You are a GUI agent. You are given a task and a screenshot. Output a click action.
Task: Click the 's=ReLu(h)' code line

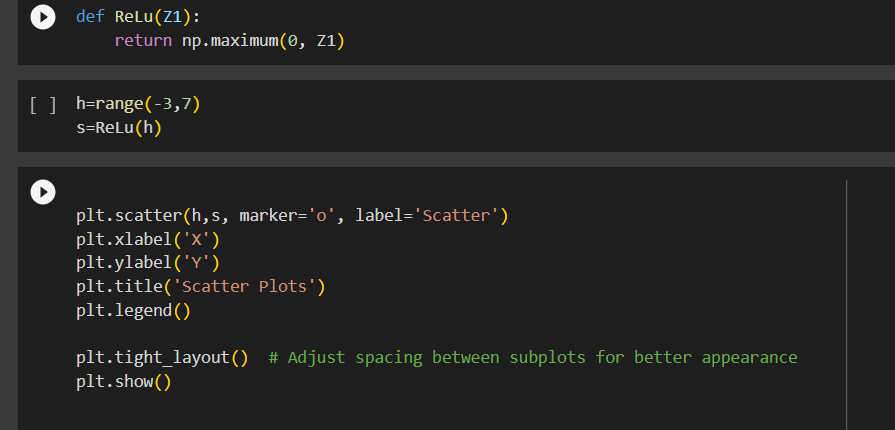point(119,128)
